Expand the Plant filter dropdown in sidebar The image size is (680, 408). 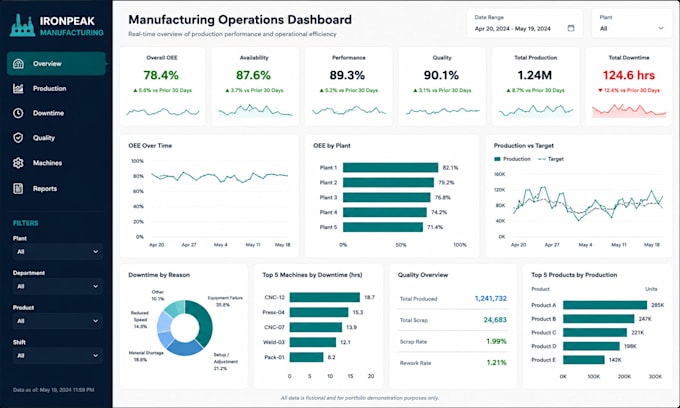point(57,252)
